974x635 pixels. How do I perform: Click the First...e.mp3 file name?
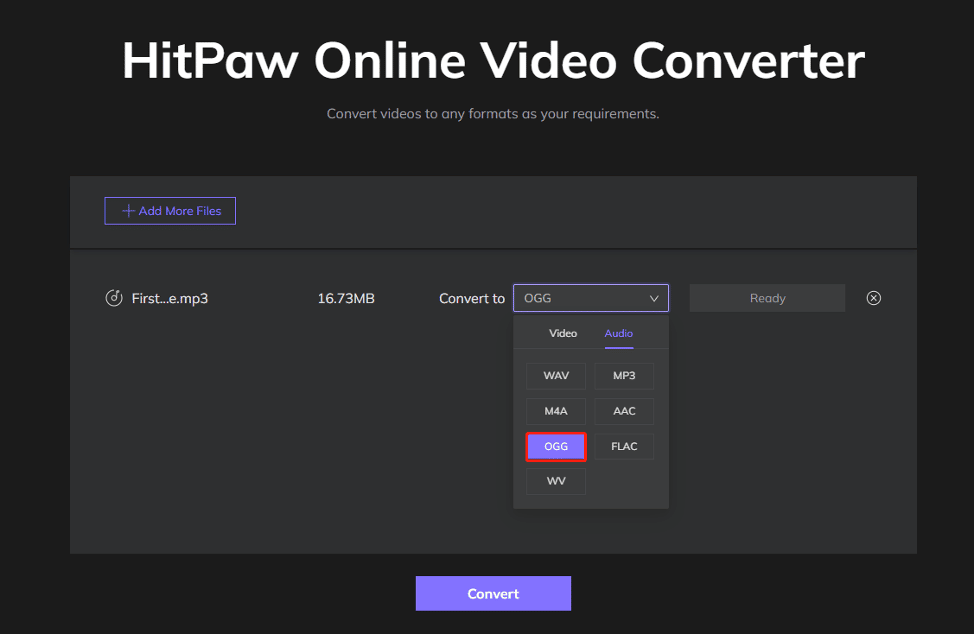click(170, 298)
